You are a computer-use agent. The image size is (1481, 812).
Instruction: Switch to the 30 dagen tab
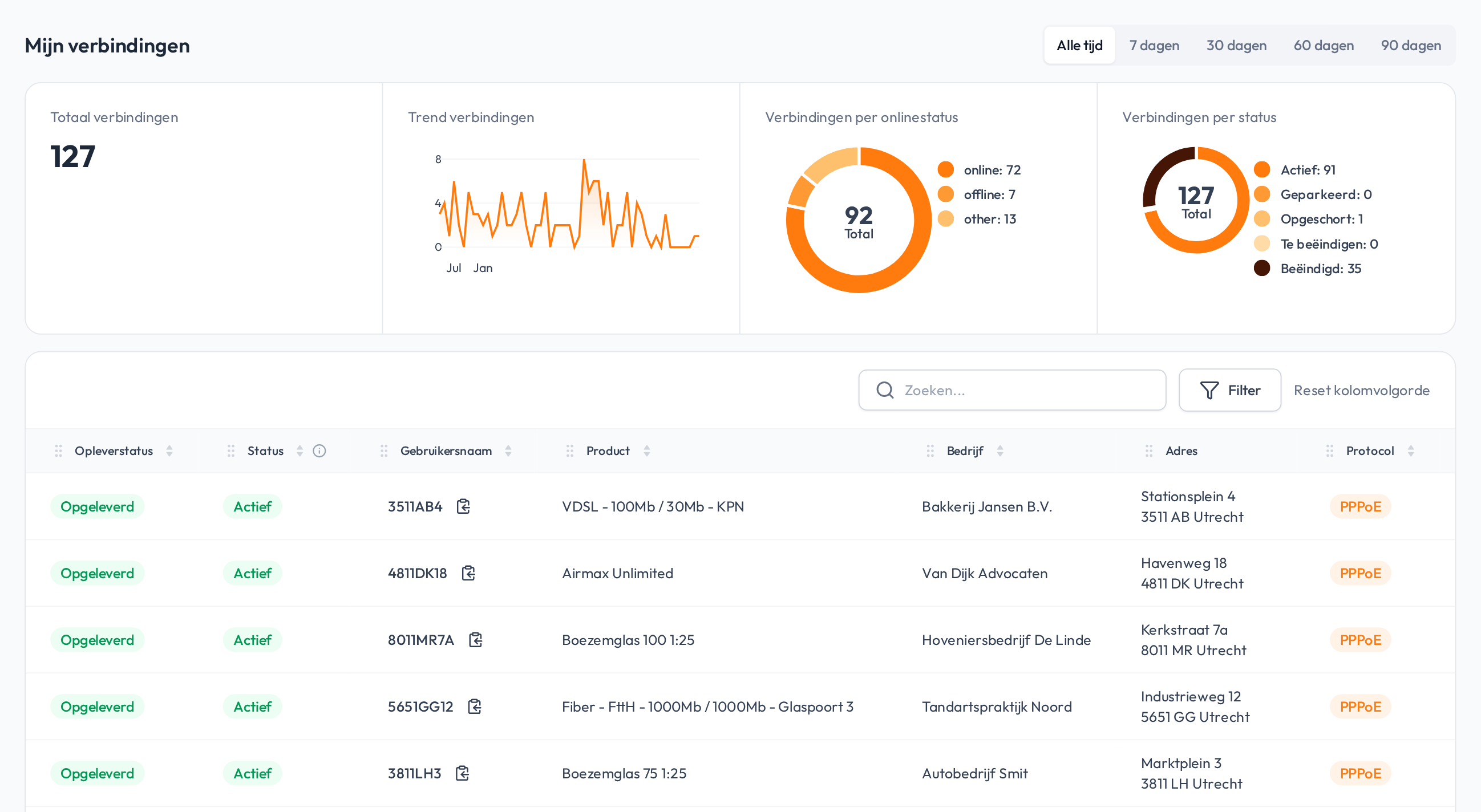[1236, 46]
